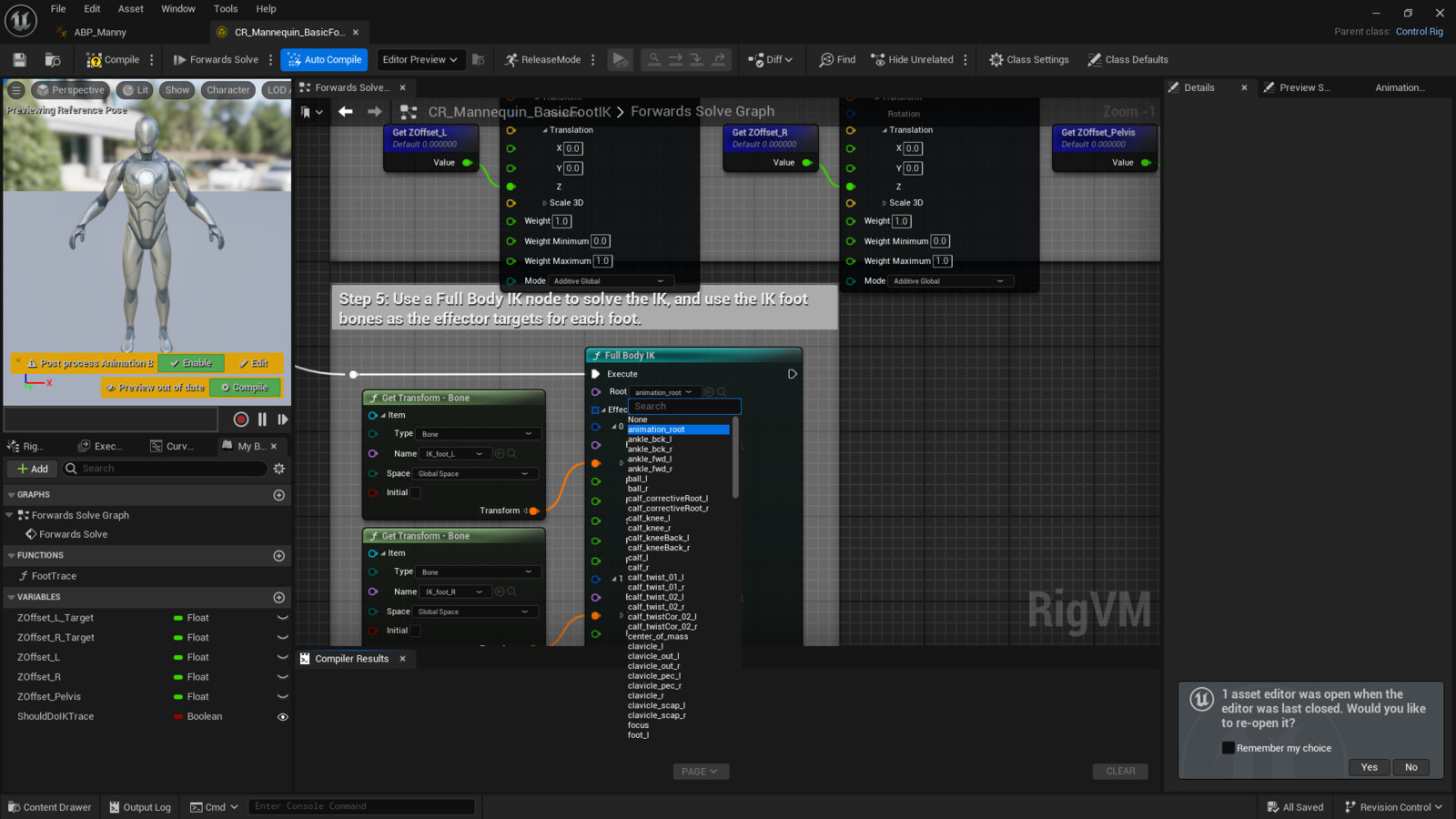This screenshot has width=1456, height=819.
Task: Click the ReleaseMode toolbar button
Action: point(543,60)
